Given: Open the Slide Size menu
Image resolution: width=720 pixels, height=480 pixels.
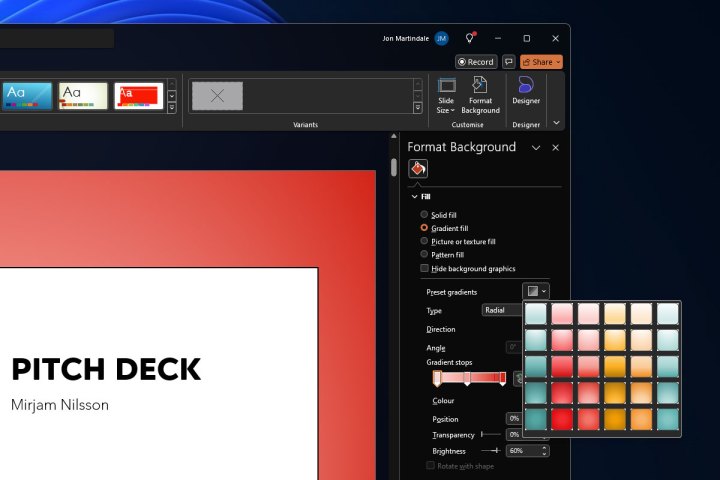Looking at the screenshot, I should point(447,94).
